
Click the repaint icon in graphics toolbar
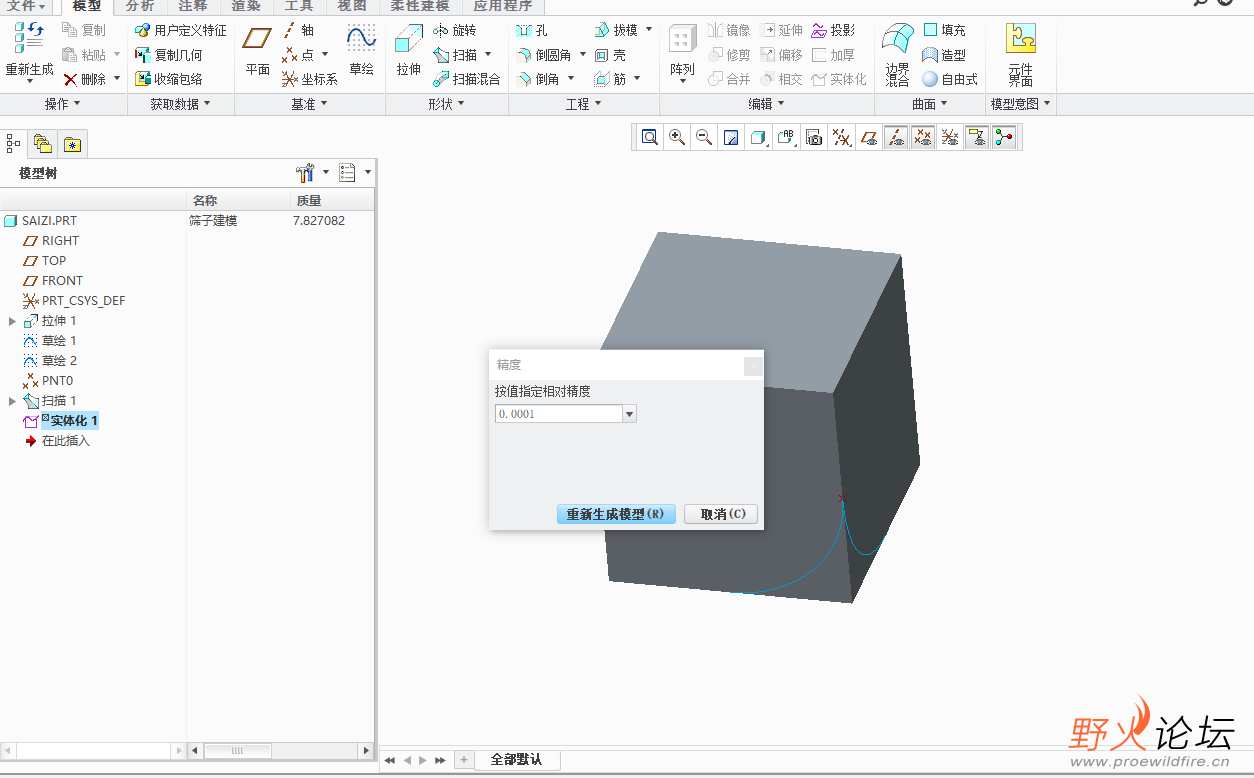tap(731, 138)
